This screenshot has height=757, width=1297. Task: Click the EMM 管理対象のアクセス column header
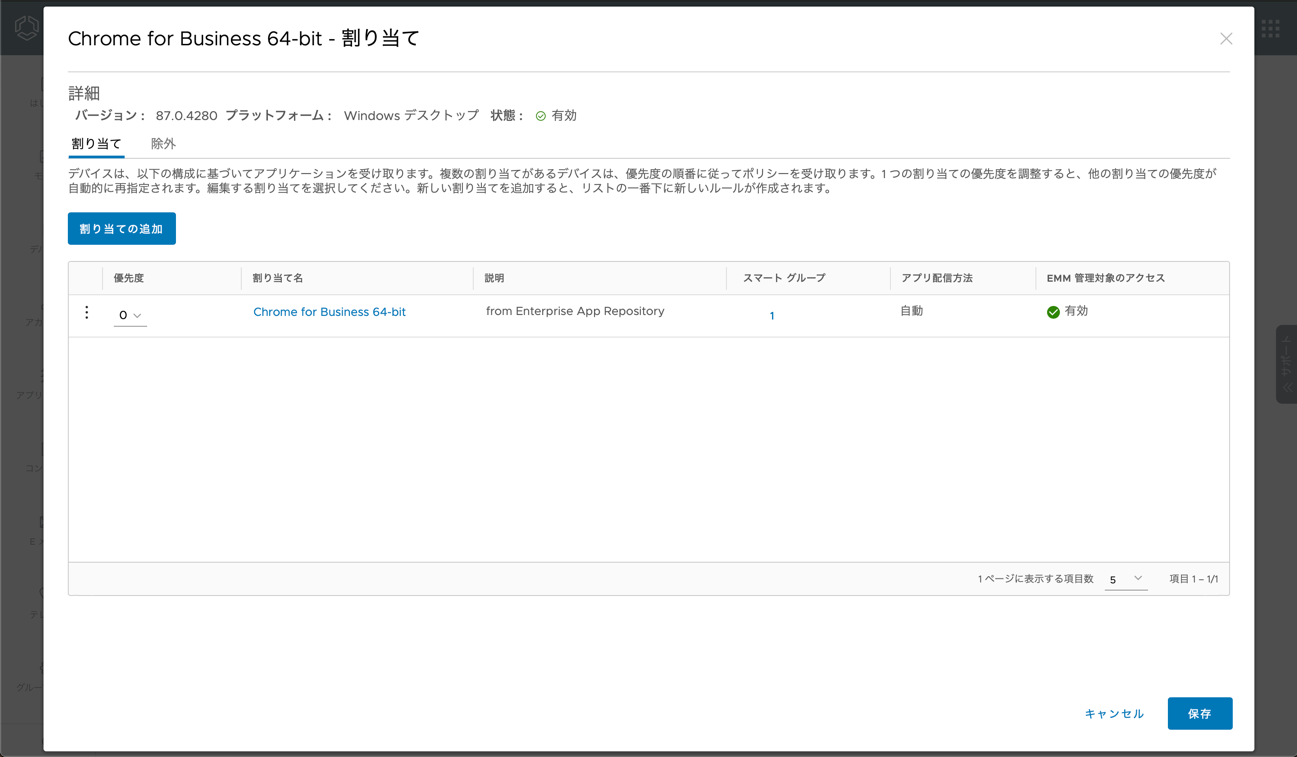coord(1106,278)
